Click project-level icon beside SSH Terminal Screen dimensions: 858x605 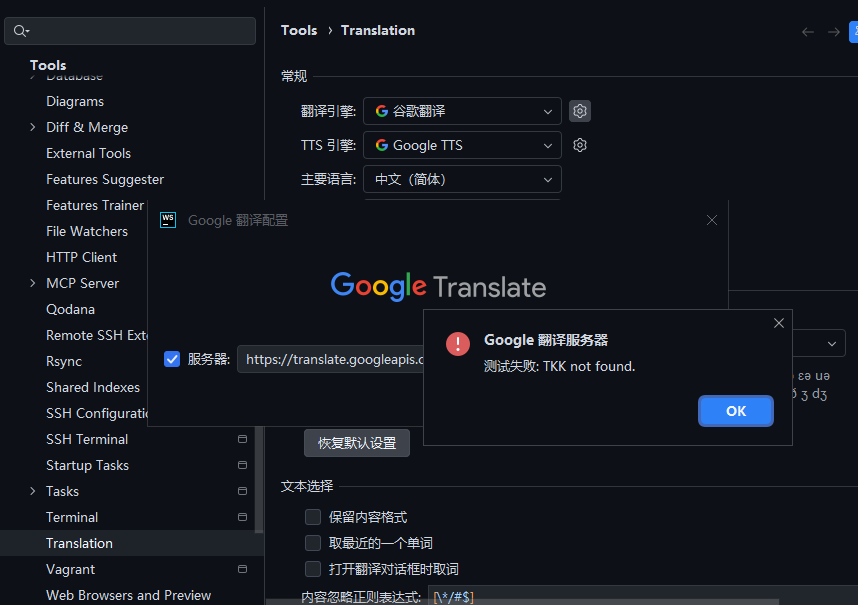(x=242, y=439)
